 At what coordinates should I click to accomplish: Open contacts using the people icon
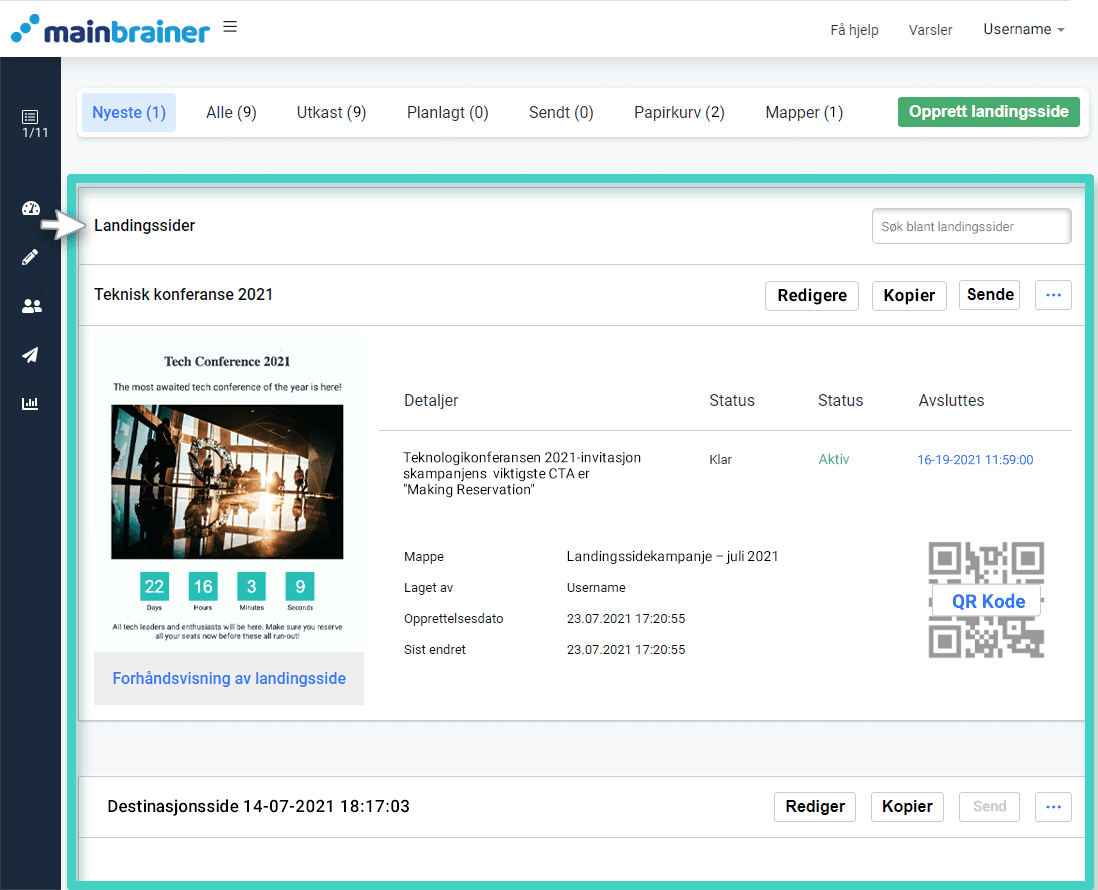30,306
